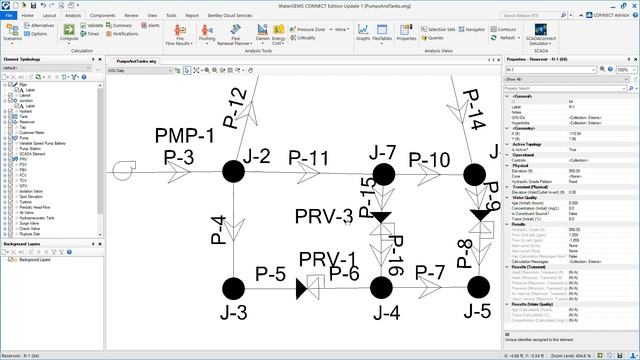
Task: Click the Element Symbology help icon
Action: 84,77
